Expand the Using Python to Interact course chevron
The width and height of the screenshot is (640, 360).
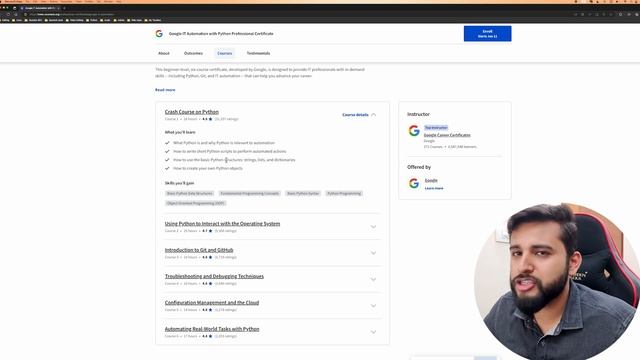373,227
